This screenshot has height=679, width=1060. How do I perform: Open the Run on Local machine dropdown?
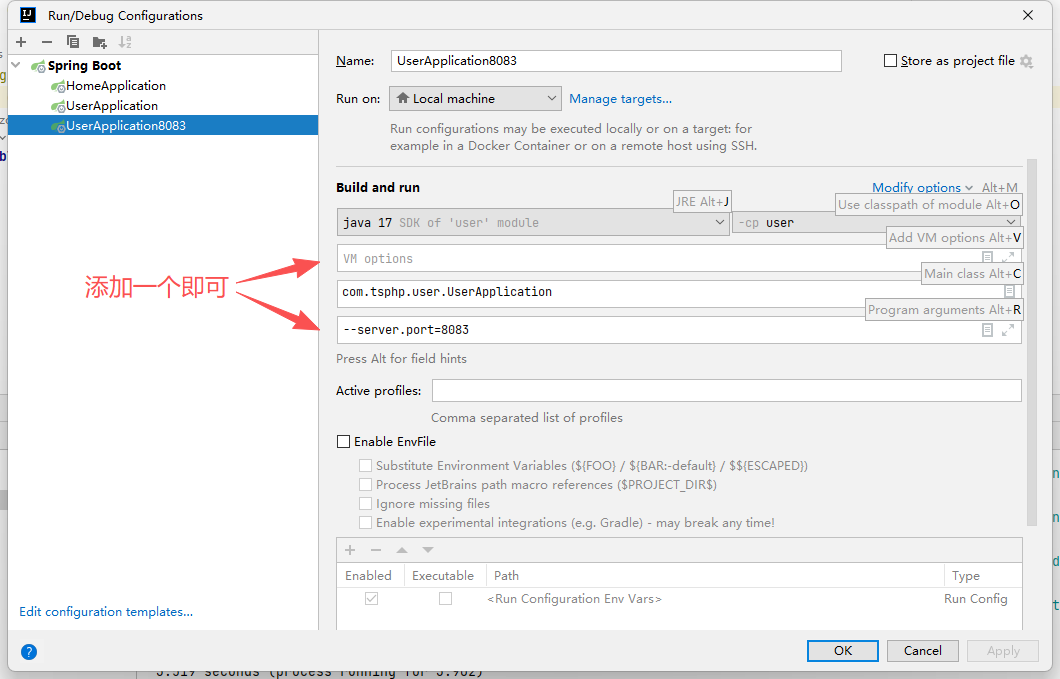point(475,99)
